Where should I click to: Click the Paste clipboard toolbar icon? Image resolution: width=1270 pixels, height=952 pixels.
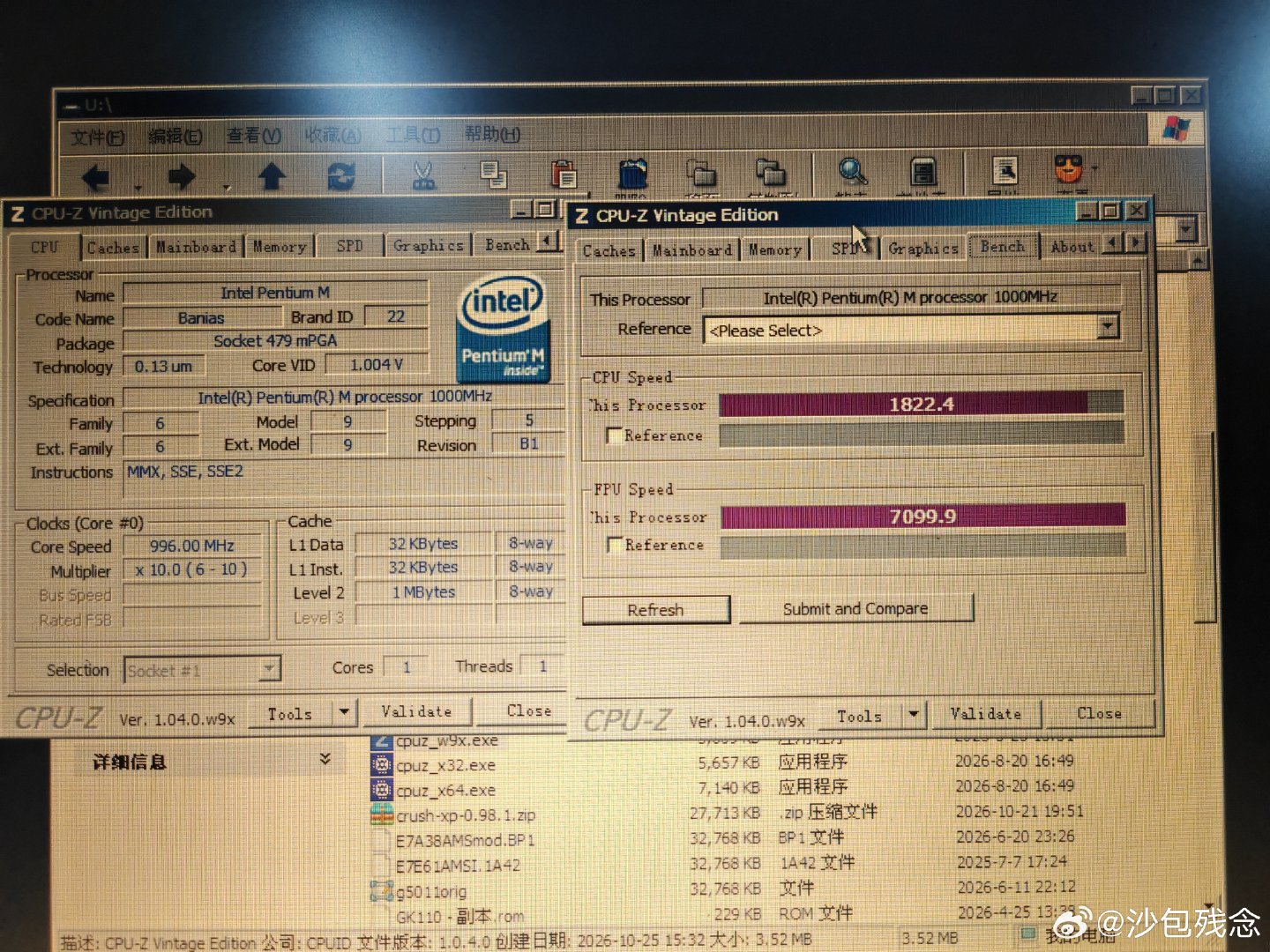point(563,173)
